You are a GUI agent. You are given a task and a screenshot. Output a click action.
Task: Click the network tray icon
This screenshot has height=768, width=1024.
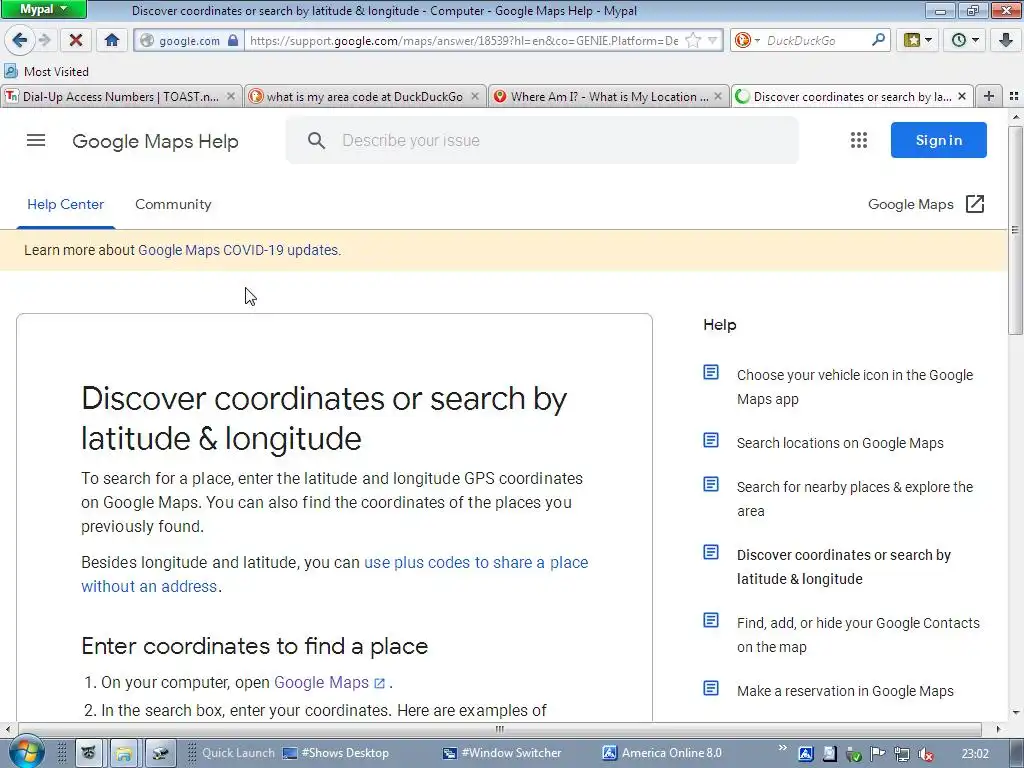click(901, 754)
